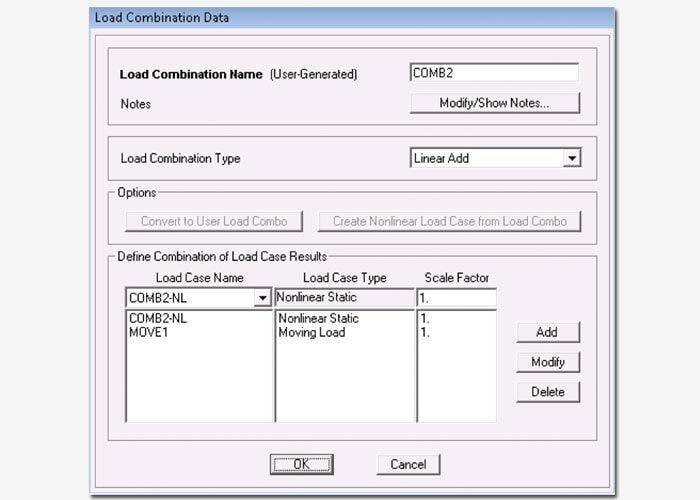Select MOVE1 row in load case list

[x=149, y=333]
